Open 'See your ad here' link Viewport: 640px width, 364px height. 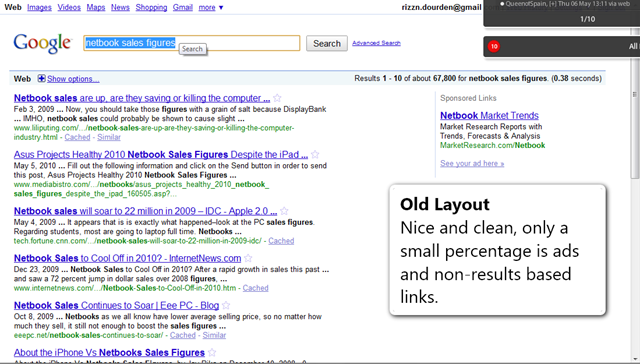472,163
